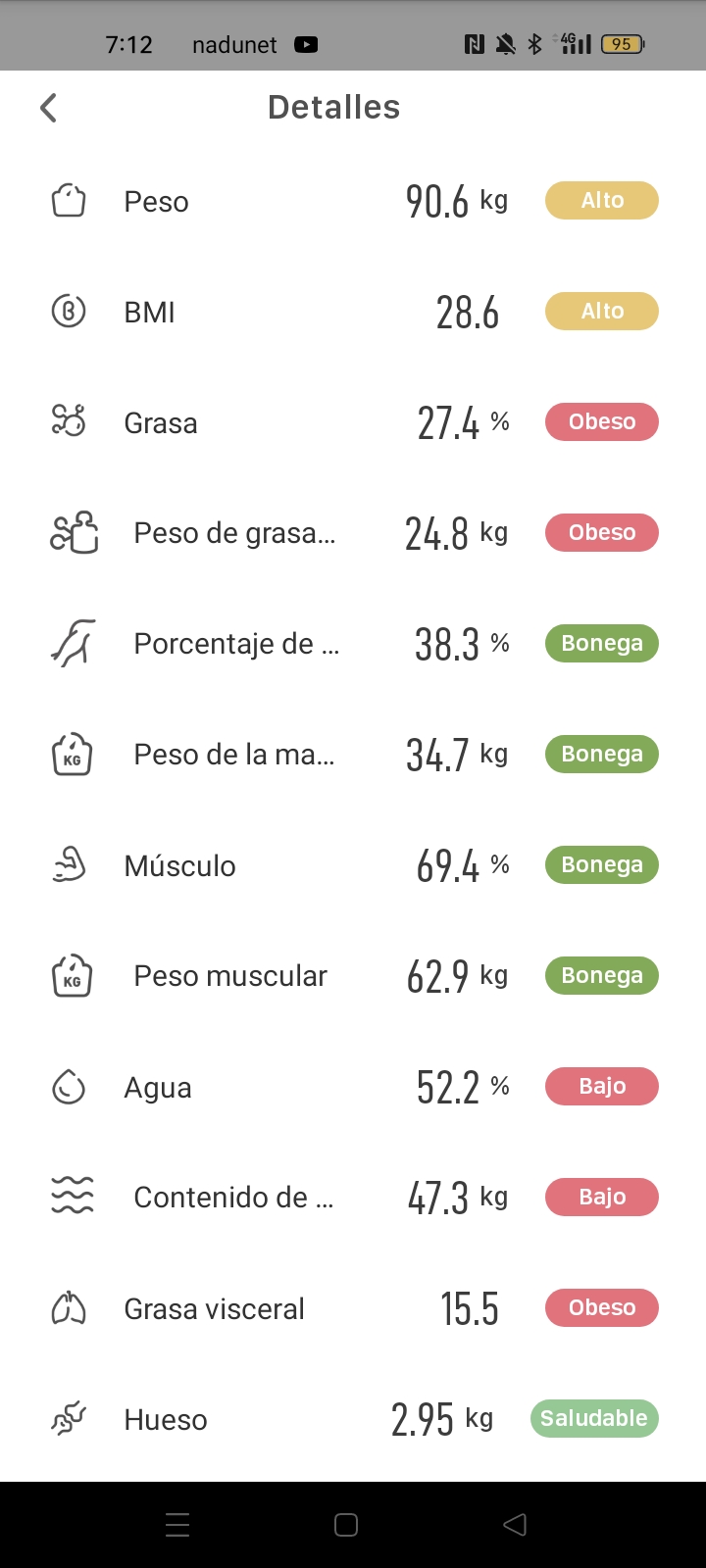Screen dimensions: 706x1568
Task: Tap the Alto badge next to Peso
Action: tap(602, 200)
